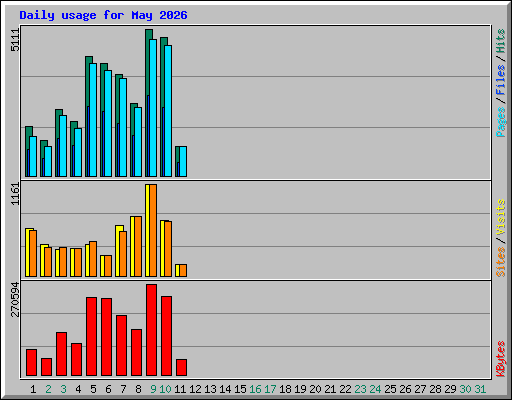Screen dimensions: 512x400
Task: Click the tallest orange Sites bar, day 9
Action: [153, 230]
